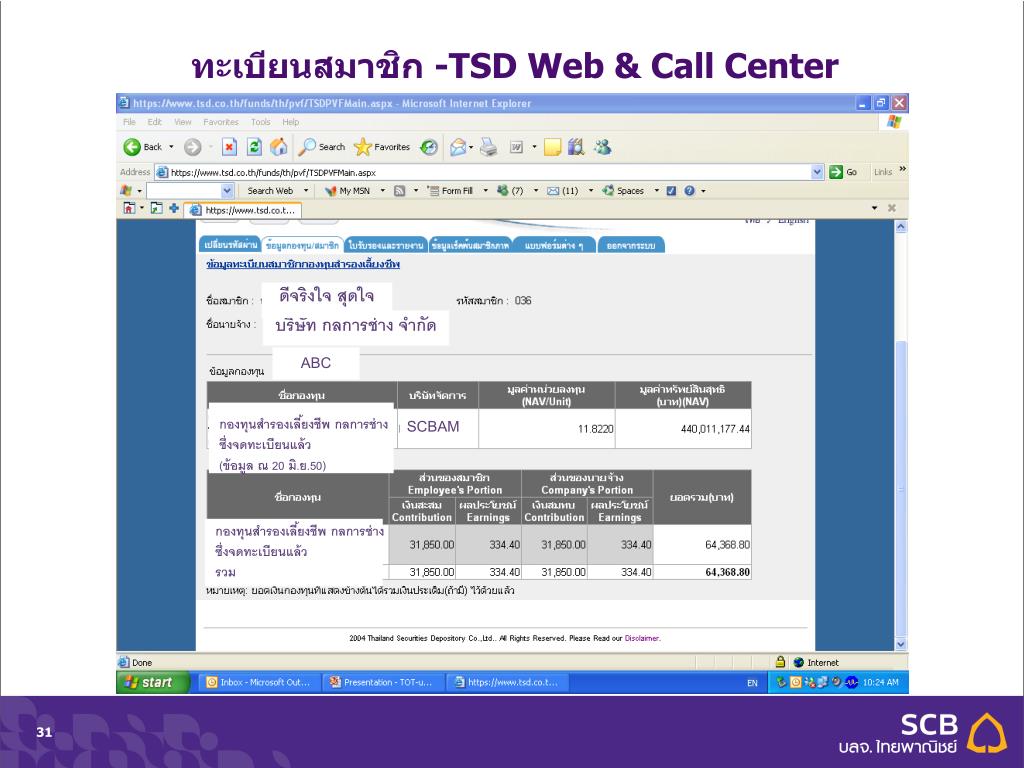The width and height of the screenshot is (1024, 768).
Task: Click the green Refresh page icon
Action: coord(254,147)
